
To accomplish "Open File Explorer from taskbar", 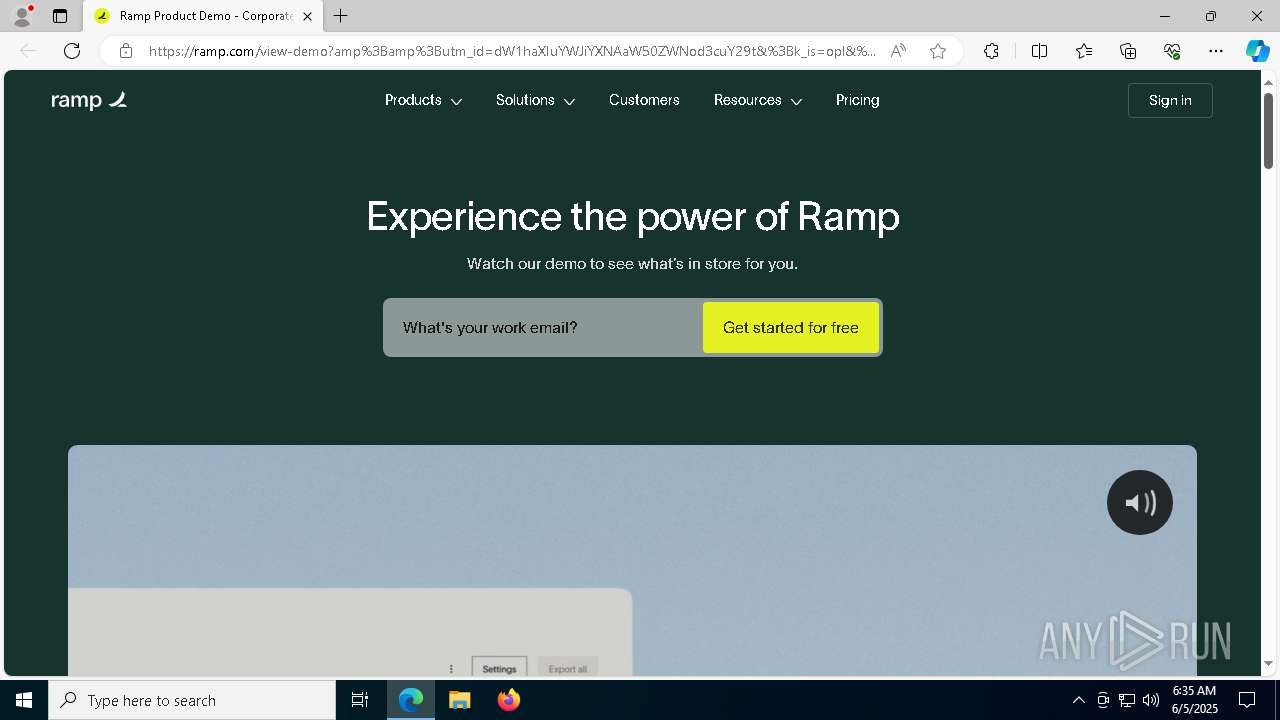I will point(460,700).
